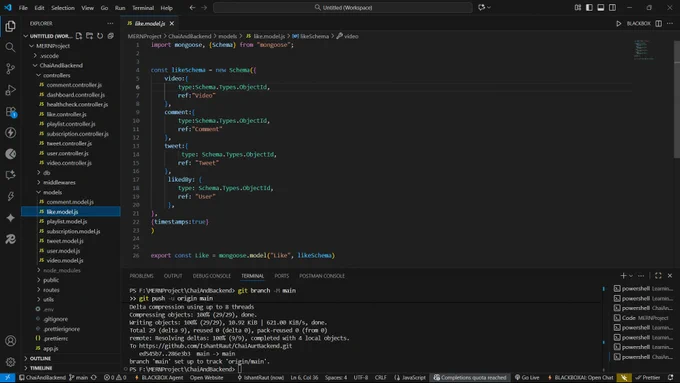Toggle the primary side bar layout icon
This screenshot has height=383, width=680.
point(589,7)
